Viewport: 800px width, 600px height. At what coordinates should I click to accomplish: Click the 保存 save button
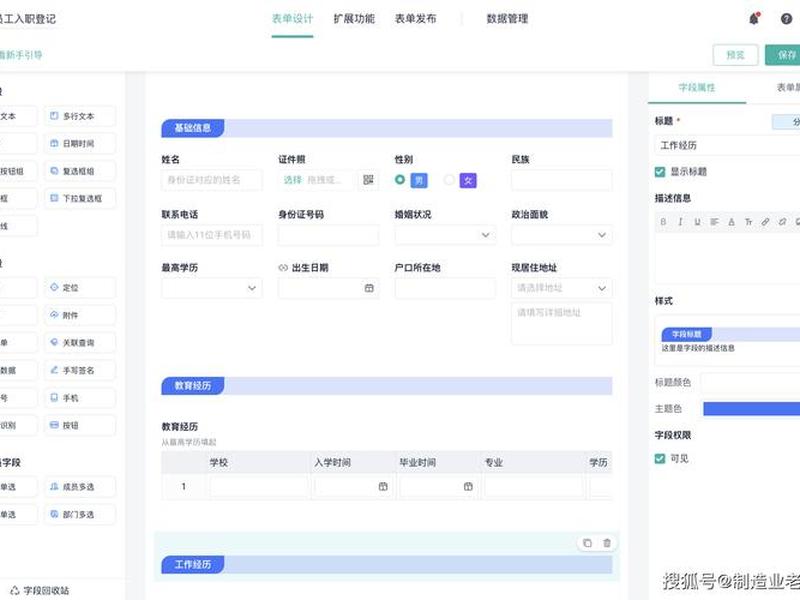pos(783,55)
